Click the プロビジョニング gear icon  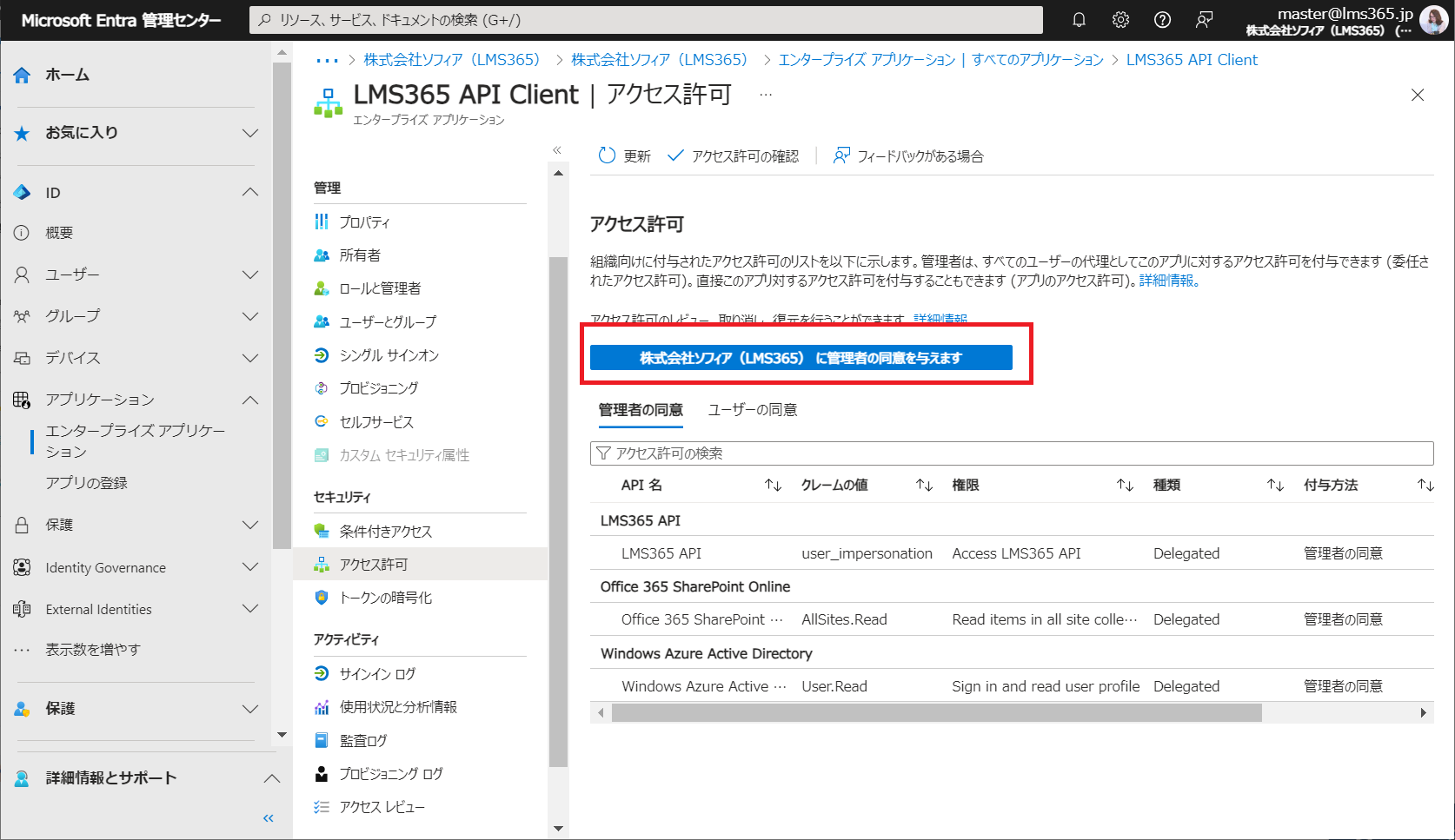click(x=322, y=388)
